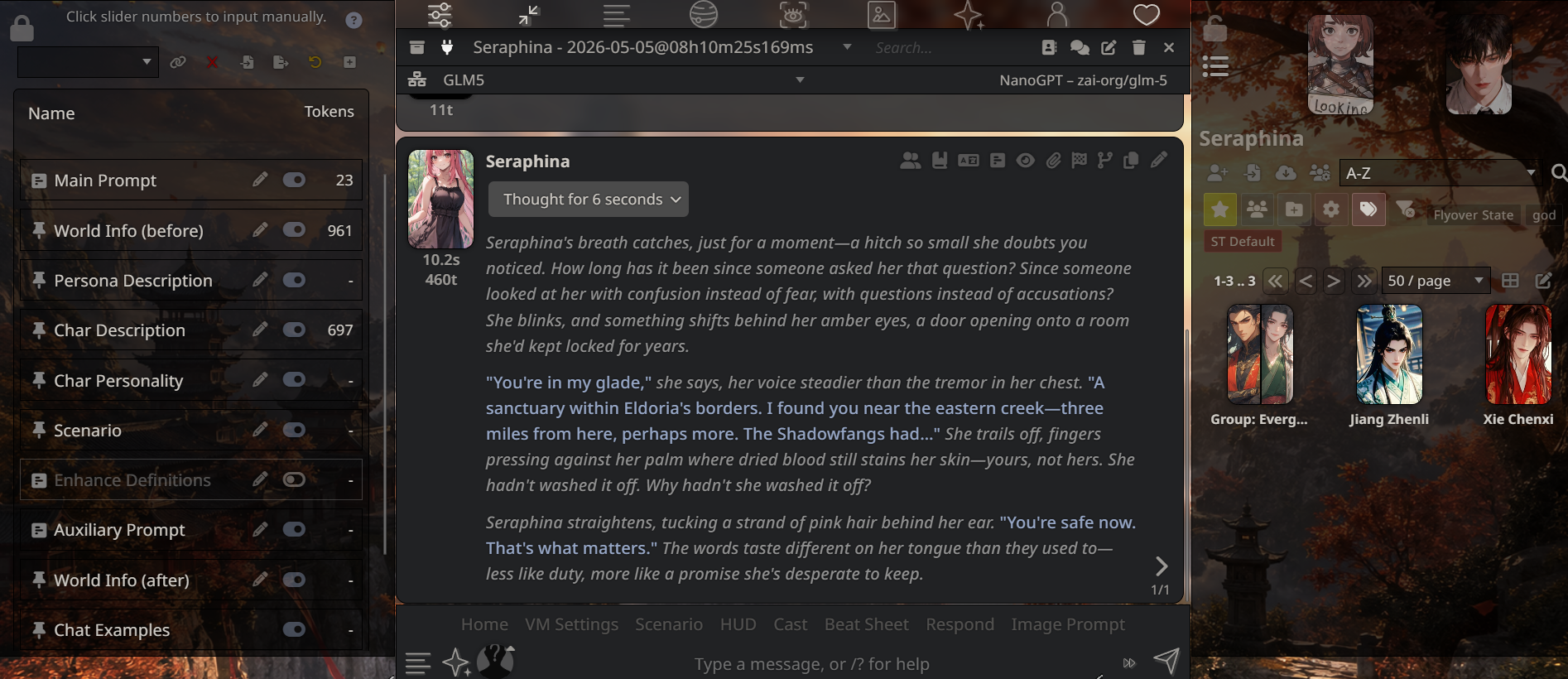The image size is (1568, 679).
Task: Send the message with the paper plane
Action: [x=1166, y=660]
